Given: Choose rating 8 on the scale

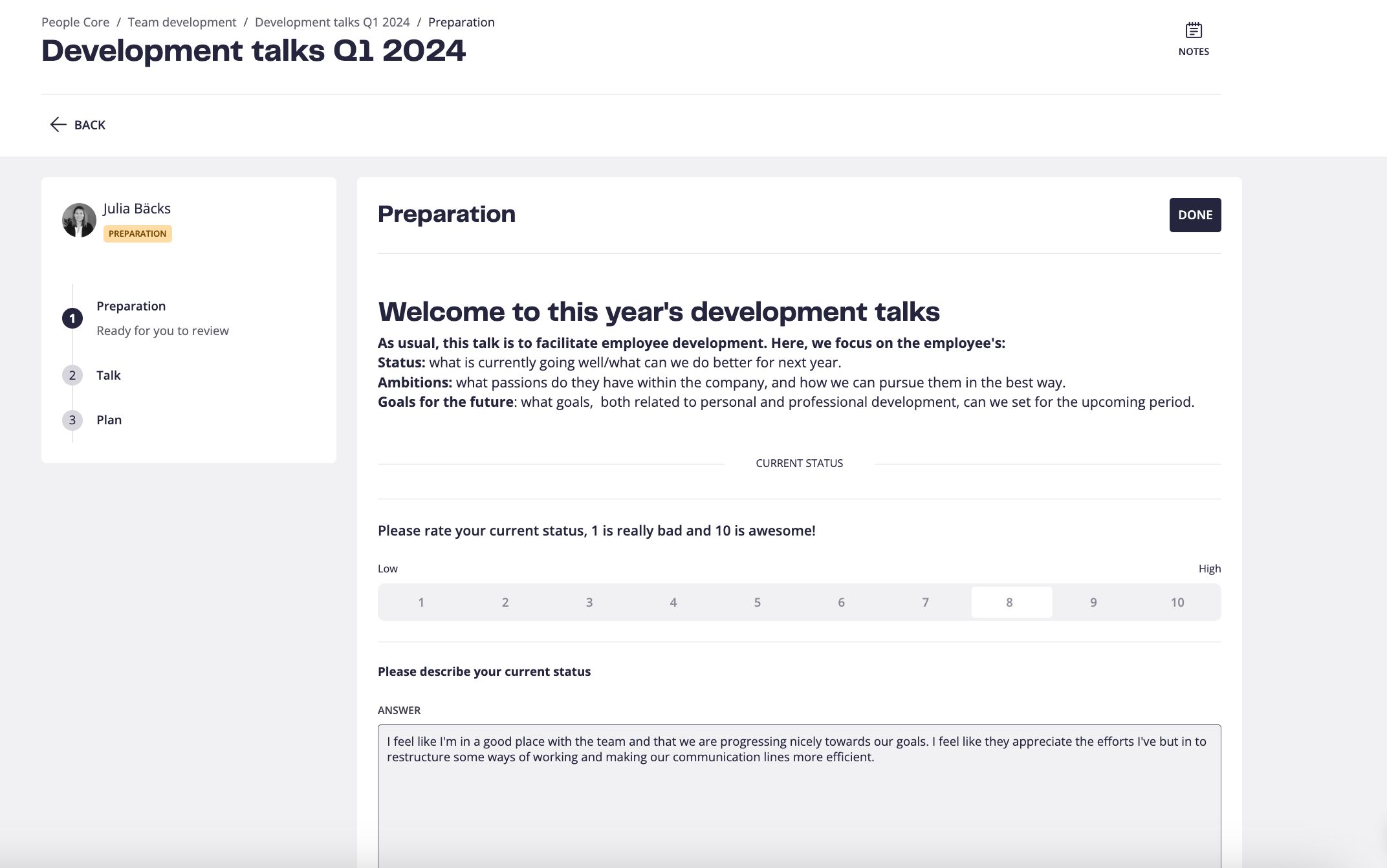Looking at the screenshot, I should (x=1012, y=602).
